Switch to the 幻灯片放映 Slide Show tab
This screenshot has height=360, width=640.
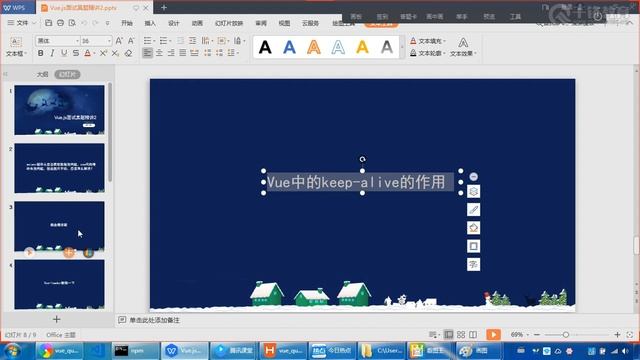[229, 23]
